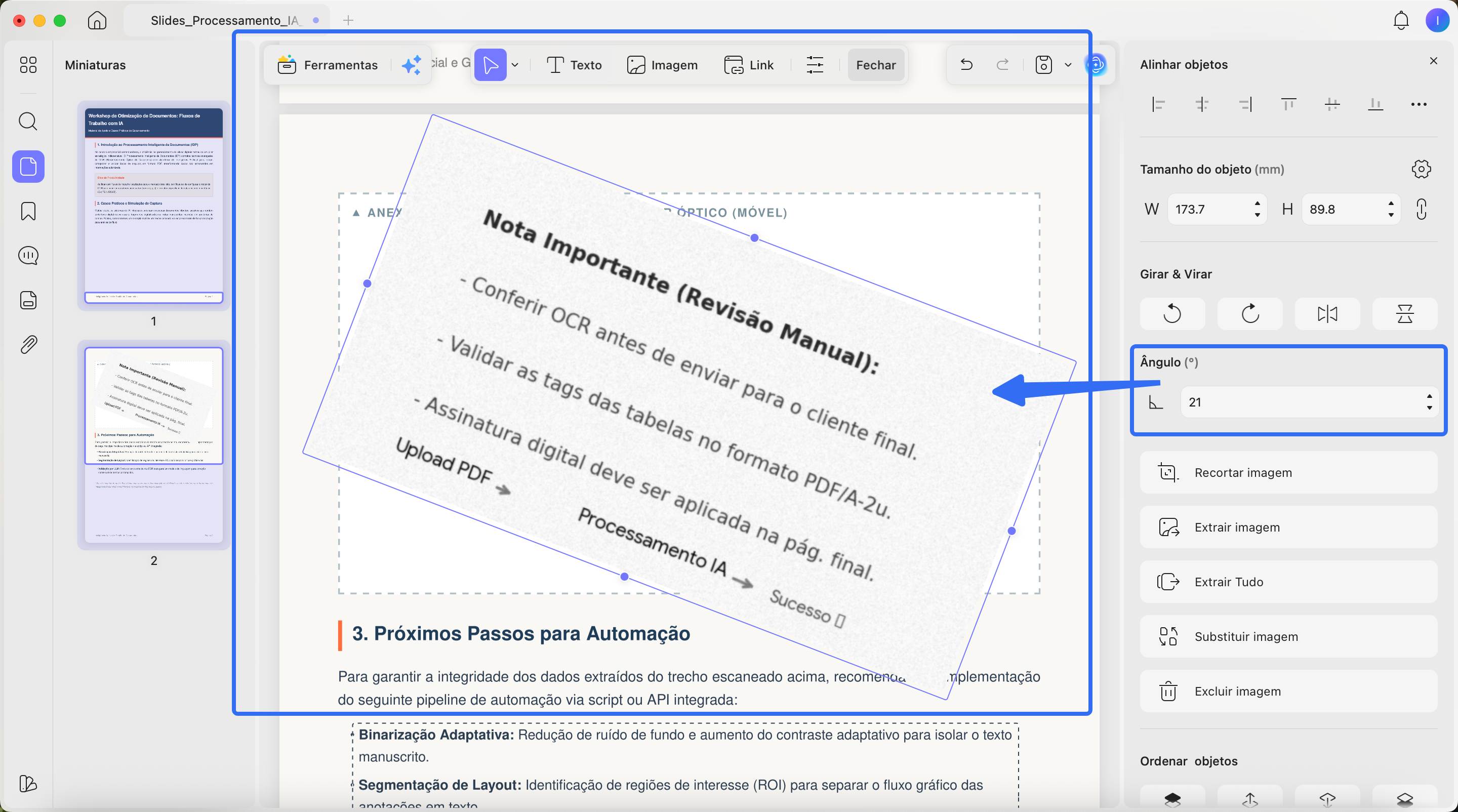
Task: Undo the last action
Action: [x=966, y=65]
